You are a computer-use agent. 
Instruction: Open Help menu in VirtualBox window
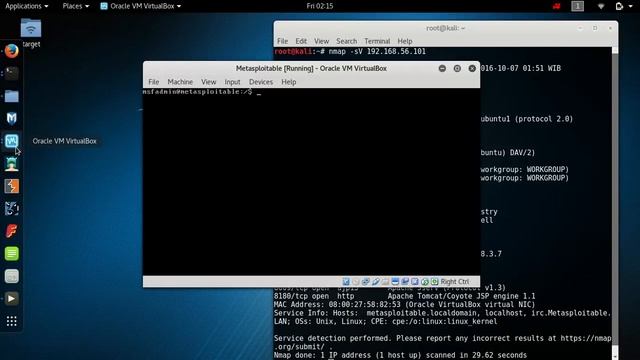tap(289, 82)
